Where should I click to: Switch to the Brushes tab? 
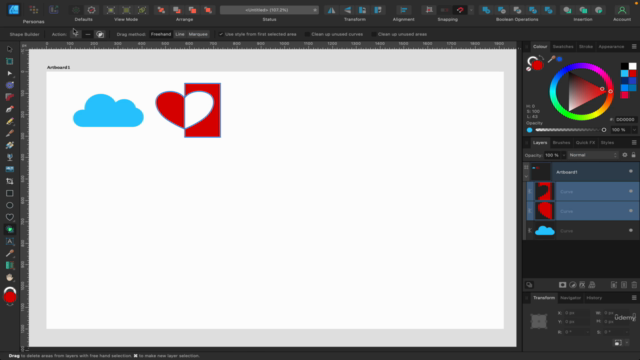561,142
